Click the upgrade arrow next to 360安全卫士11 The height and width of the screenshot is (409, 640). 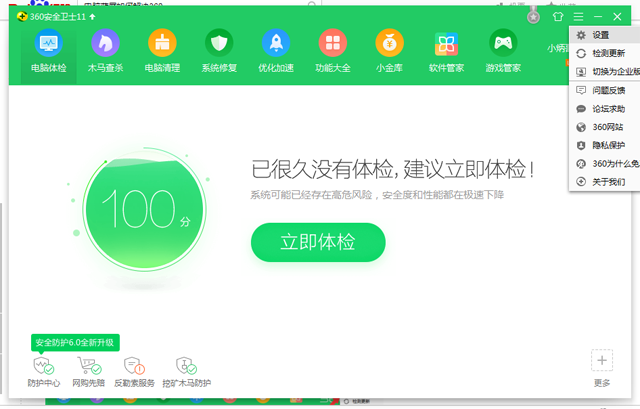click(92, 16)
